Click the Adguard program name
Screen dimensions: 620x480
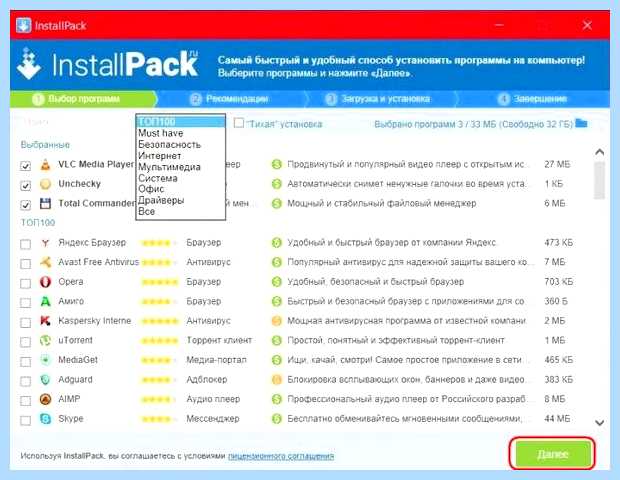(75, 380)
